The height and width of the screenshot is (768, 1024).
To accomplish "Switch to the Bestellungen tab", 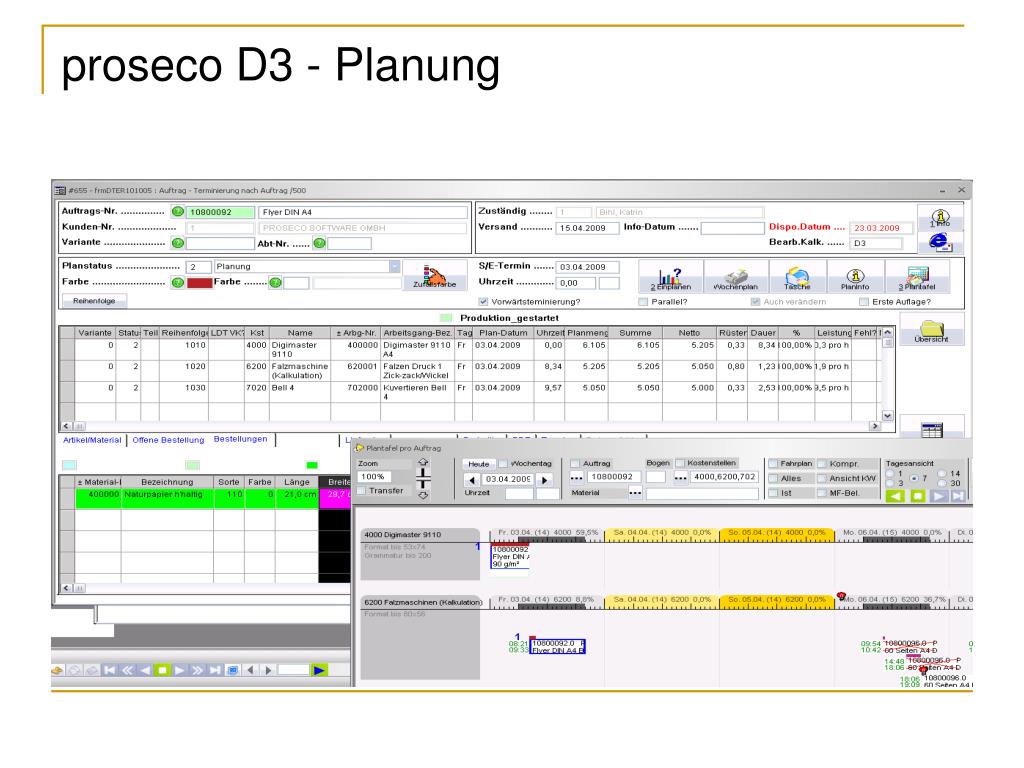I will (240, 439).
